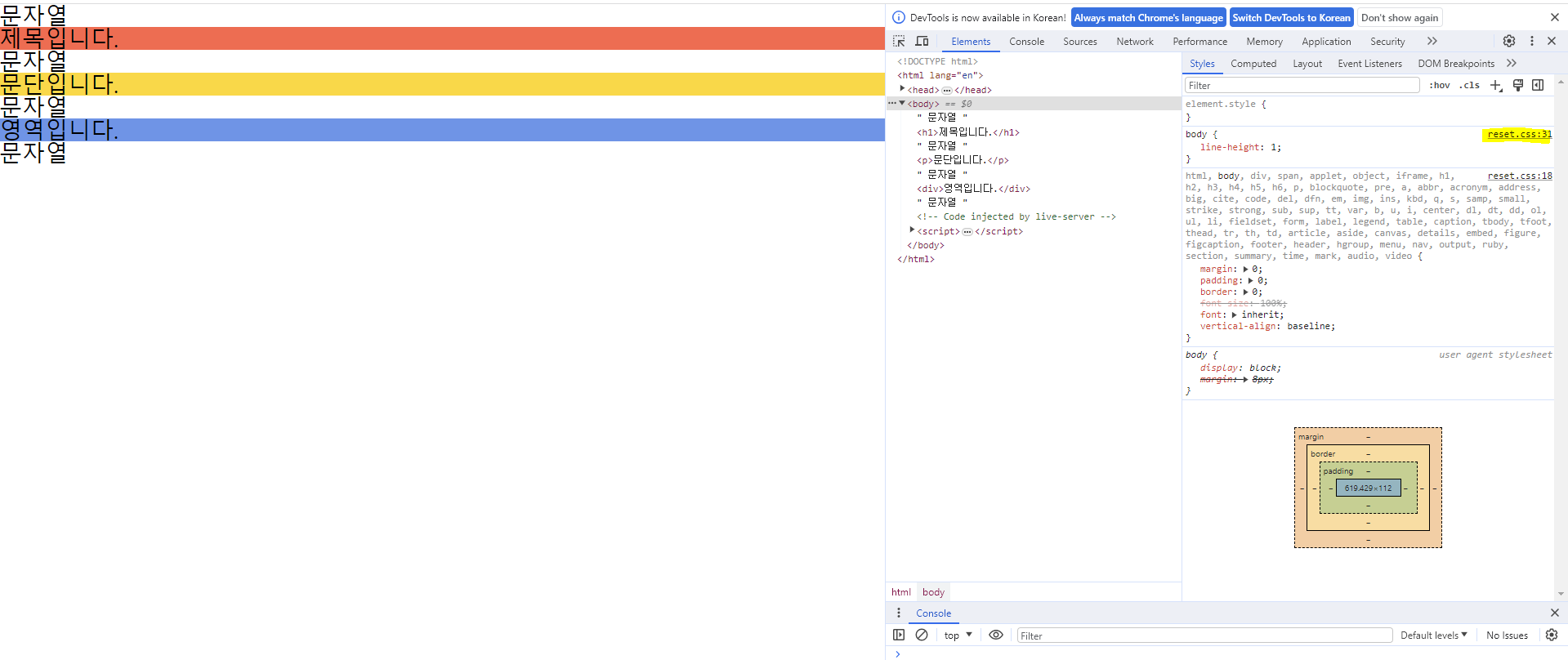Open the Memory tab
Viewport: 1568px width, 660px height.
click(x=1264, y=41)
